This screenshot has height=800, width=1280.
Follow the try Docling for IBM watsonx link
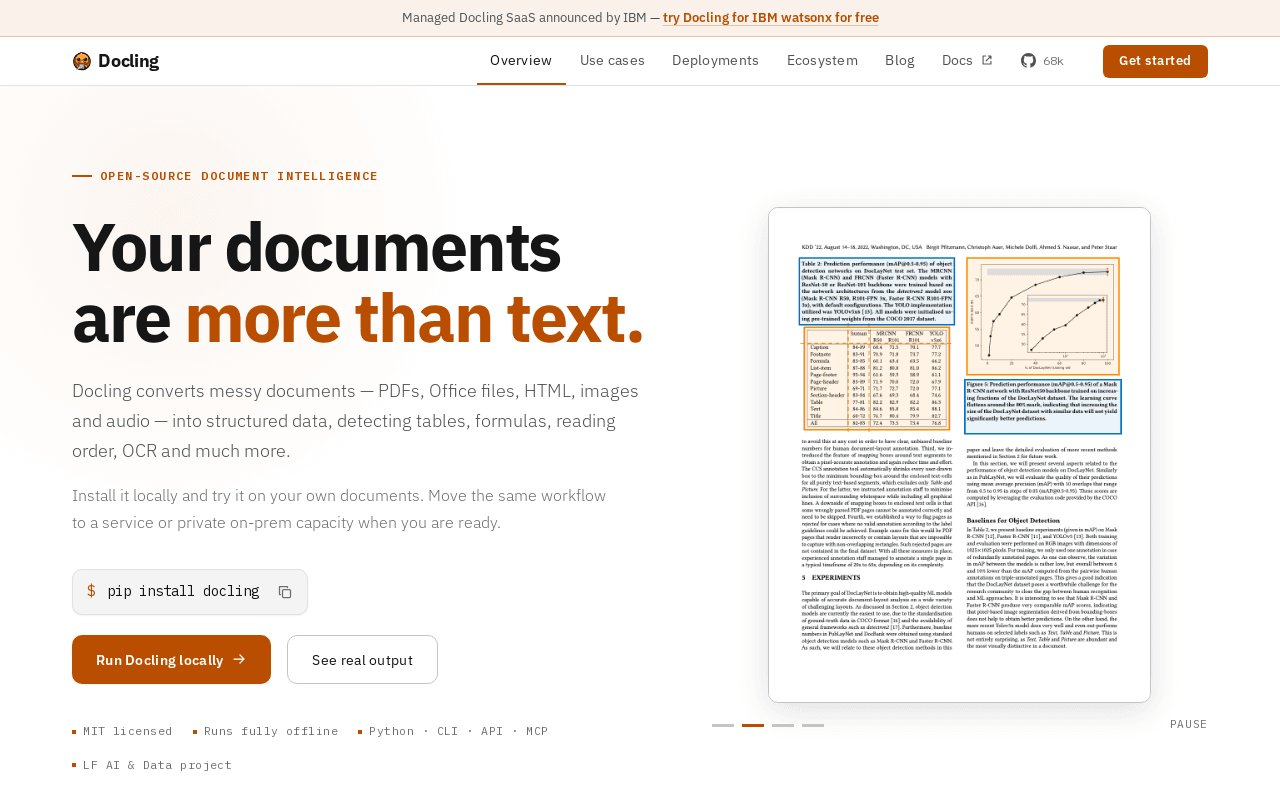coord(771,17)
